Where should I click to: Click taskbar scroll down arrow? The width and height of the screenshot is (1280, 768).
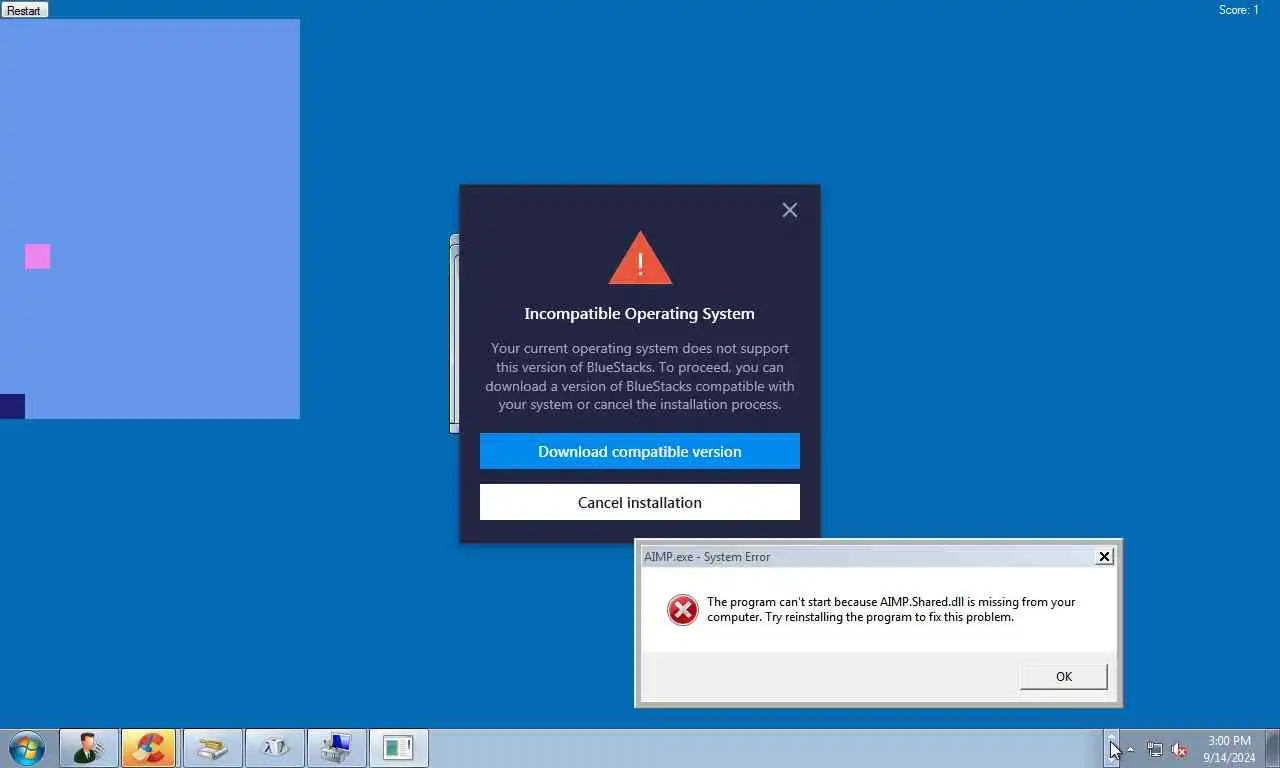click(1112, 761)
